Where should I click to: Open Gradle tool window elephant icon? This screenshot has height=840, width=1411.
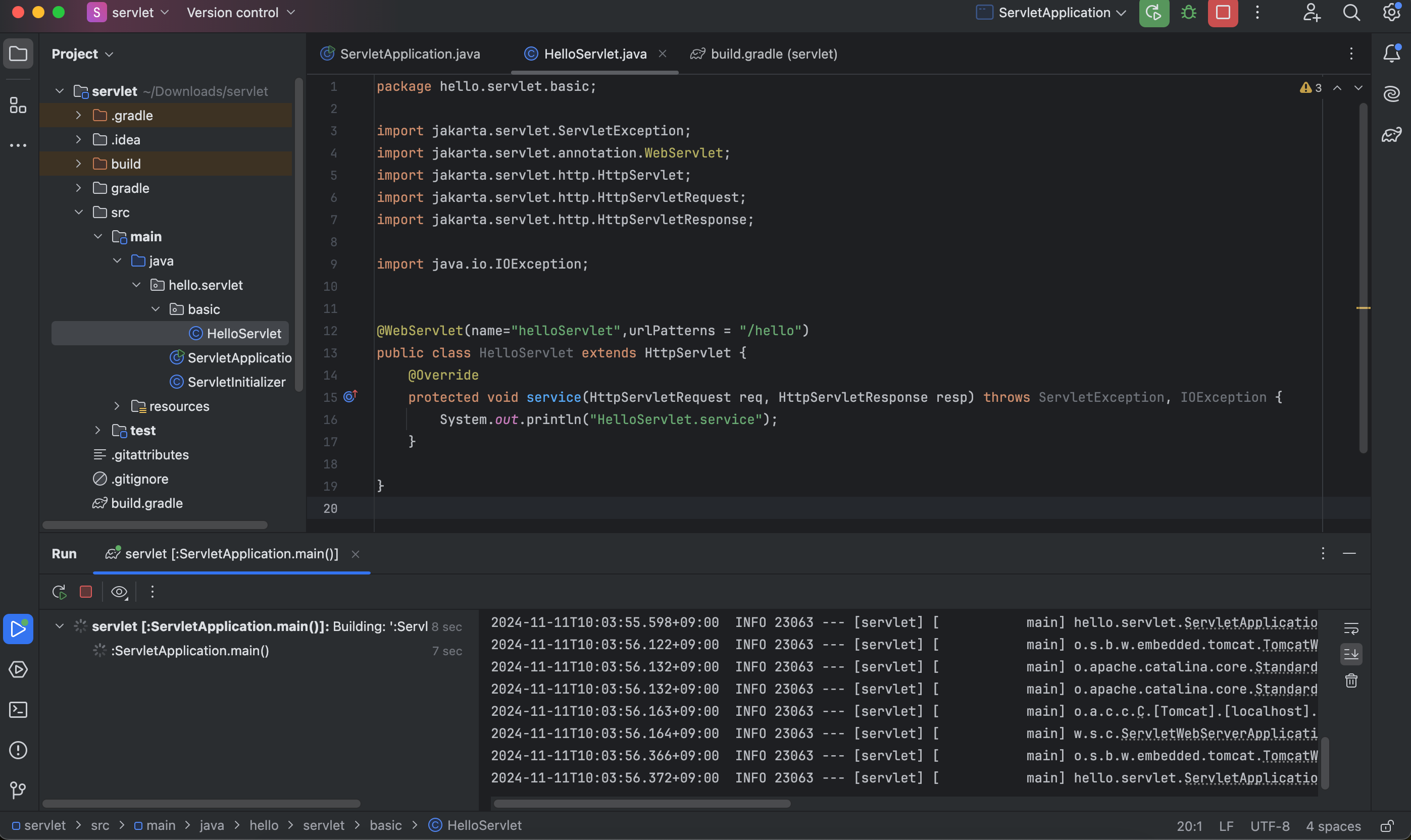click(x=1392, y=135)
